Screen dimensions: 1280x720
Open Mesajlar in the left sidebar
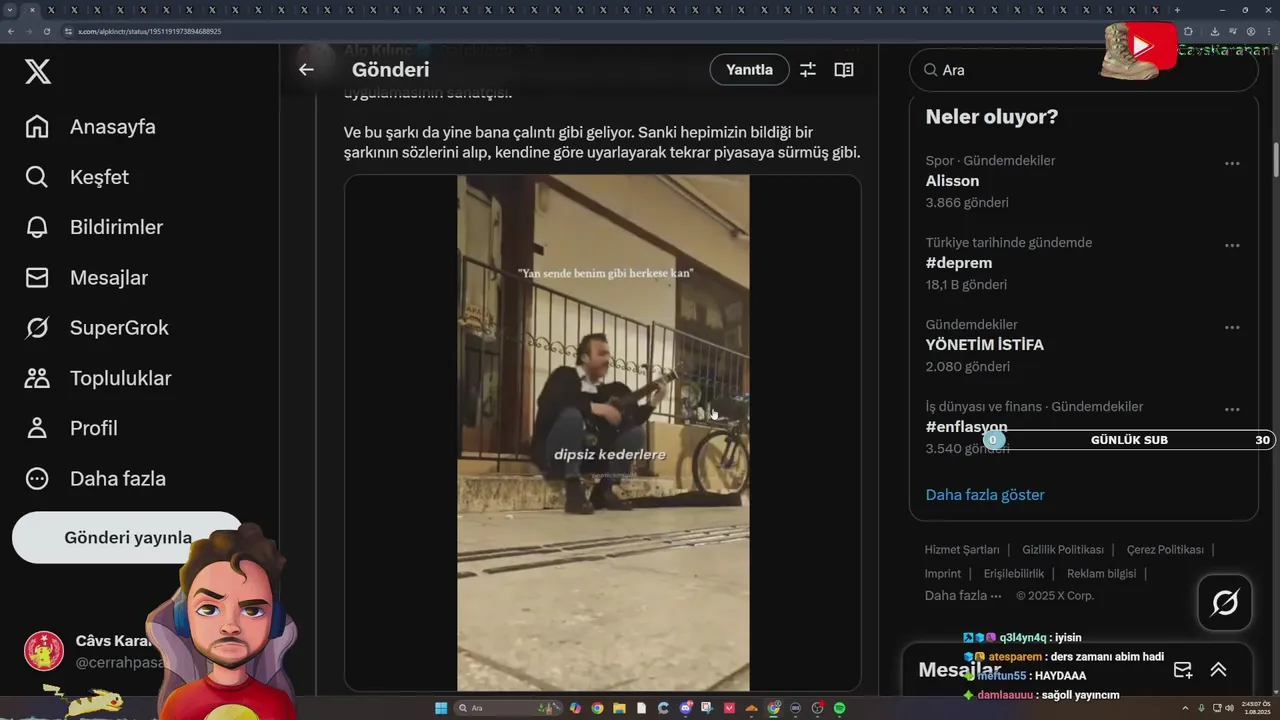(x=86, y=278)
